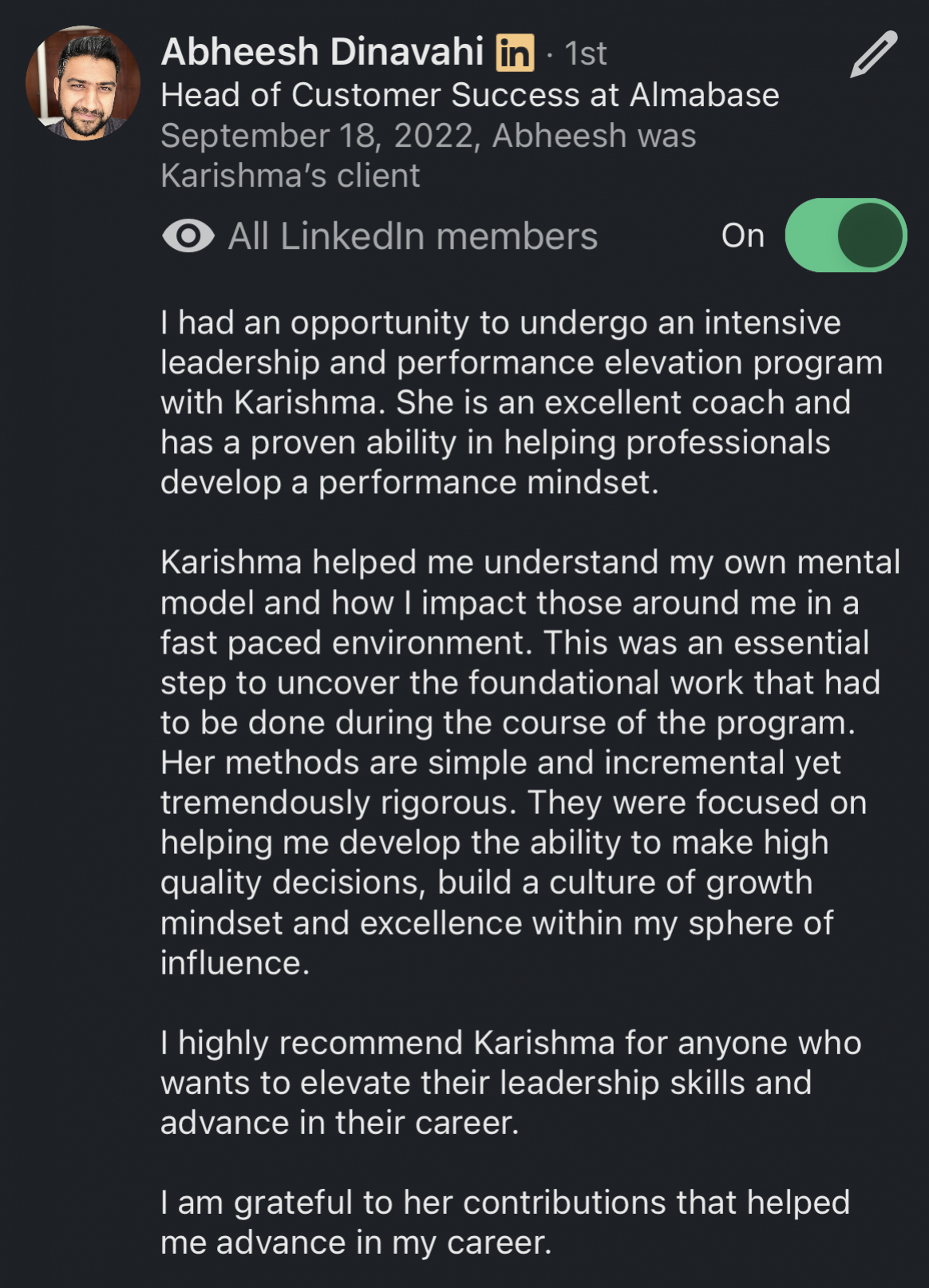This screenshot has width=929, height=1288.
Task: Click the 'develop a performance mindset.' line
Action: click(x=409, y=483)
